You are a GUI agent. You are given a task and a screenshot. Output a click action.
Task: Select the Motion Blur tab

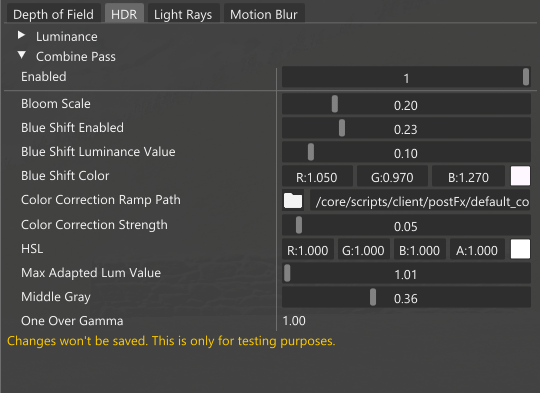point(264,14)
